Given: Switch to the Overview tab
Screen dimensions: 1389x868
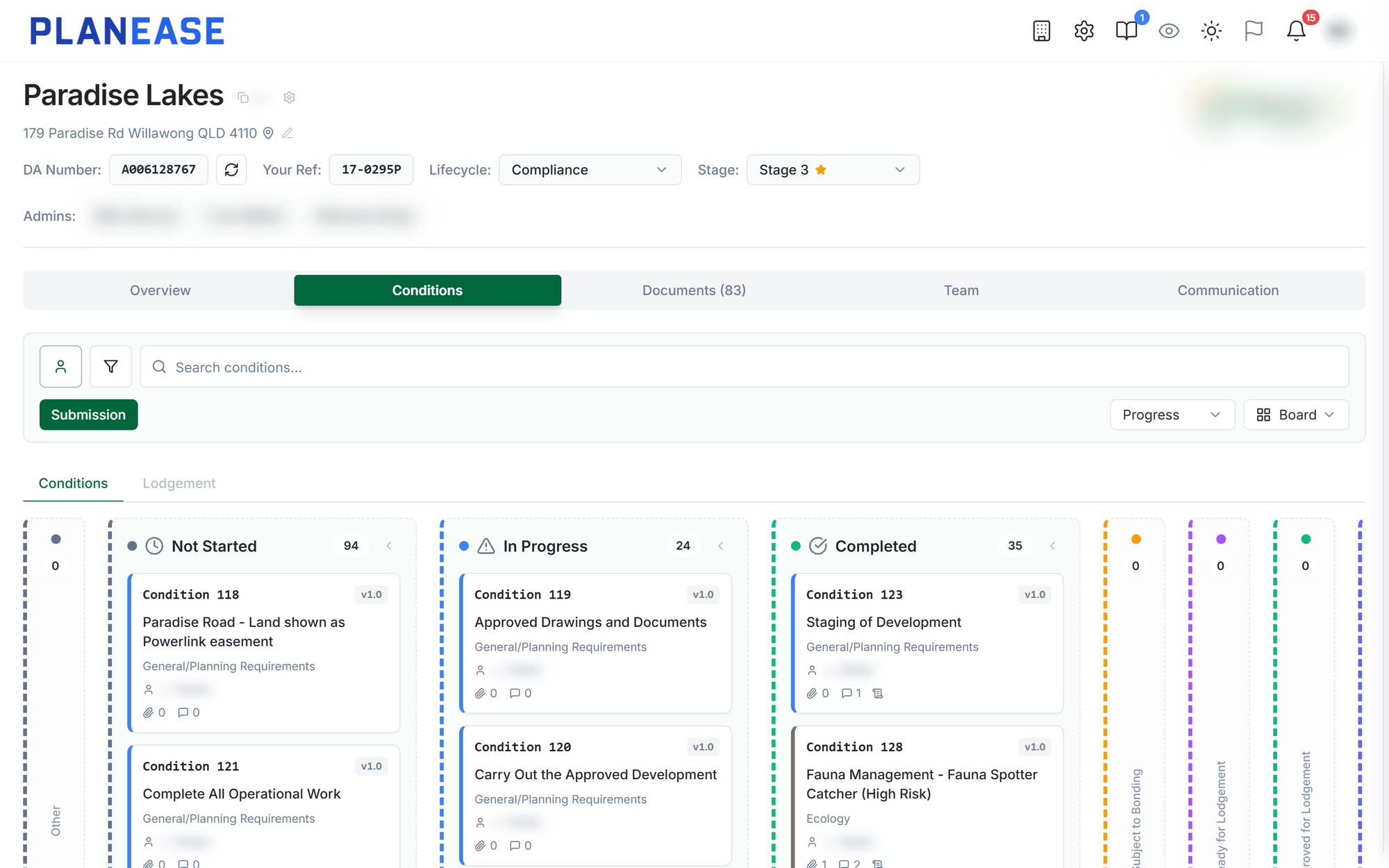Looking at the screenshot, I should (160, 290).
